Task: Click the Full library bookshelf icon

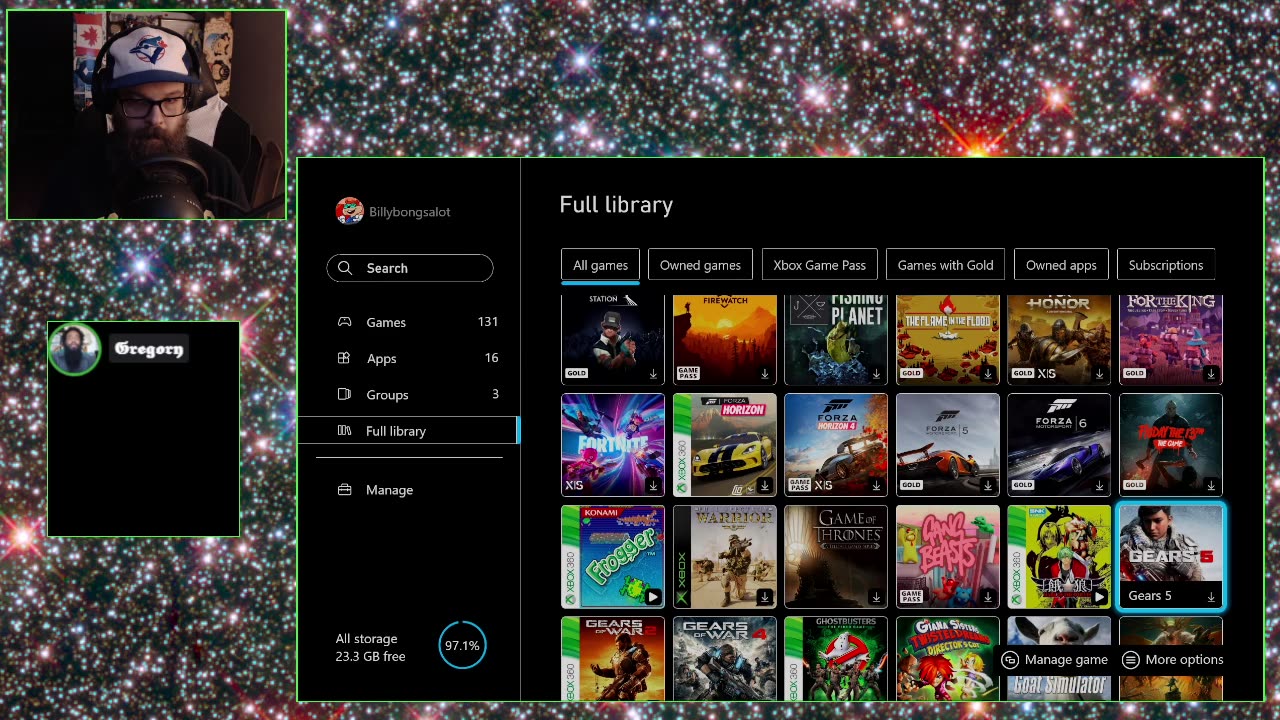Action: point(344,431)
